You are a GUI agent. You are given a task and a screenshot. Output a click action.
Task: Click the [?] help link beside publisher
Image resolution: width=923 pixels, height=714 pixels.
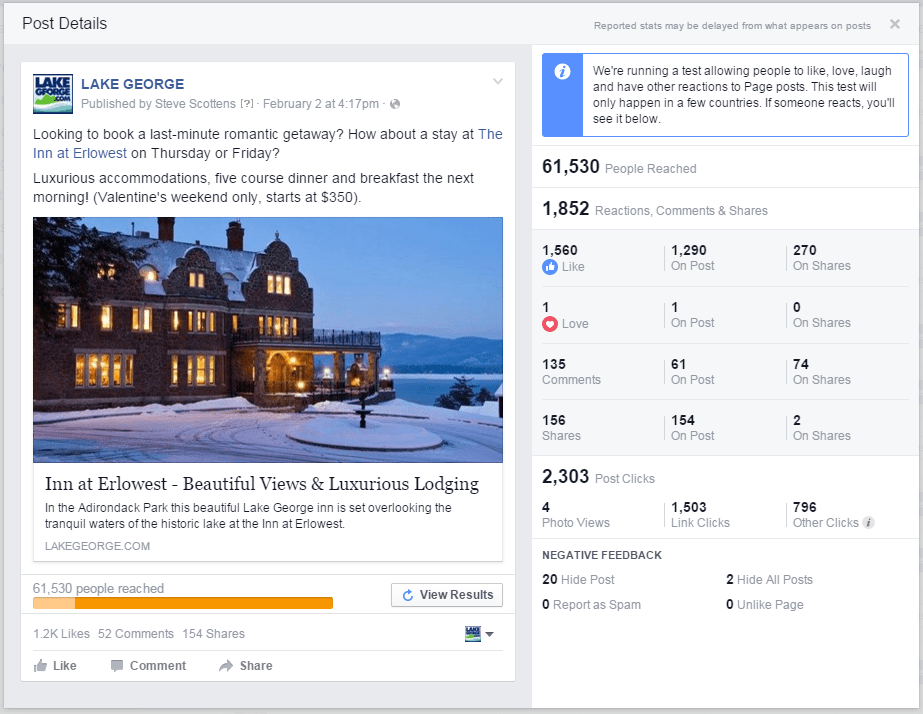click(247, 104)
